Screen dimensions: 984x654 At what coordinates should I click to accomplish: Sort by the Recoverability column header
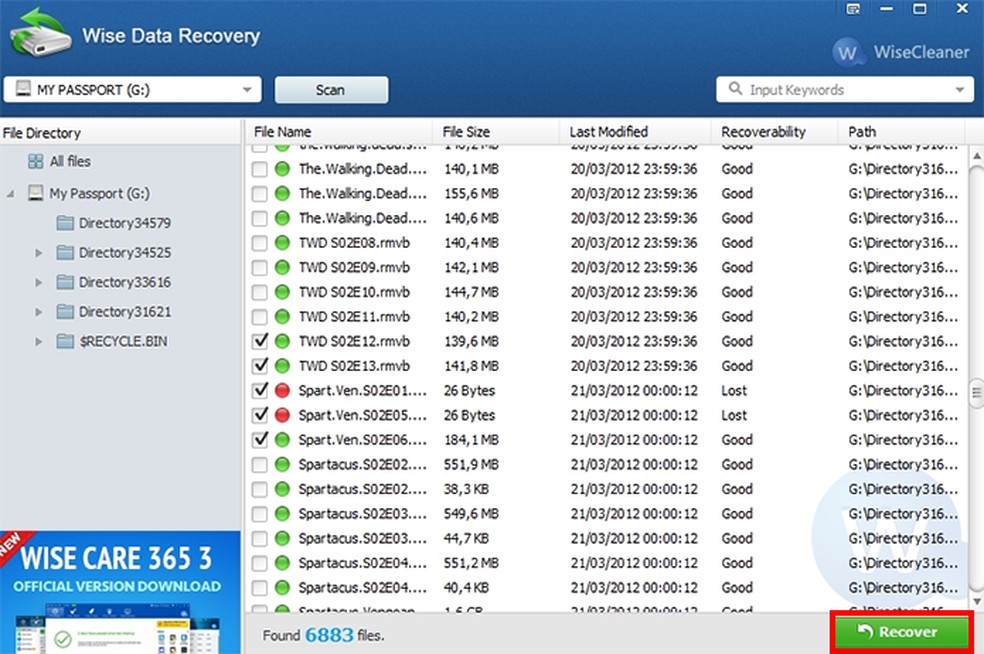point(763,131)
